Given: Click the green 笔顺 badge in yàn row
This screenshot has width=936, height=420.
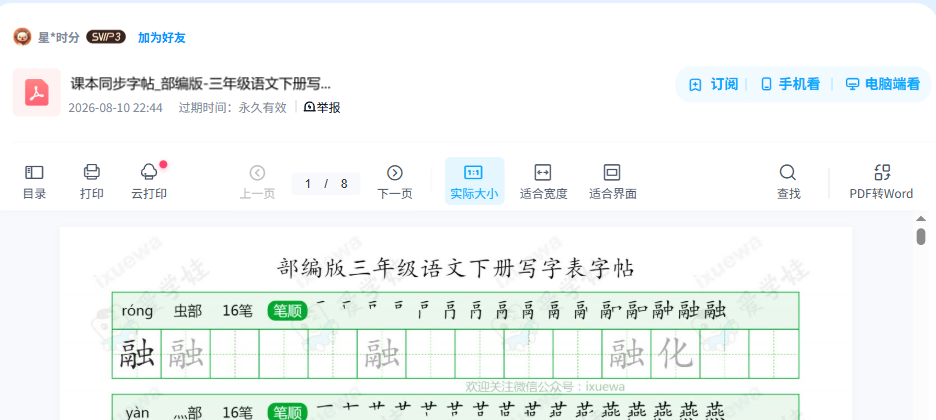Looking at the screenshot, I should coord(288,412).
